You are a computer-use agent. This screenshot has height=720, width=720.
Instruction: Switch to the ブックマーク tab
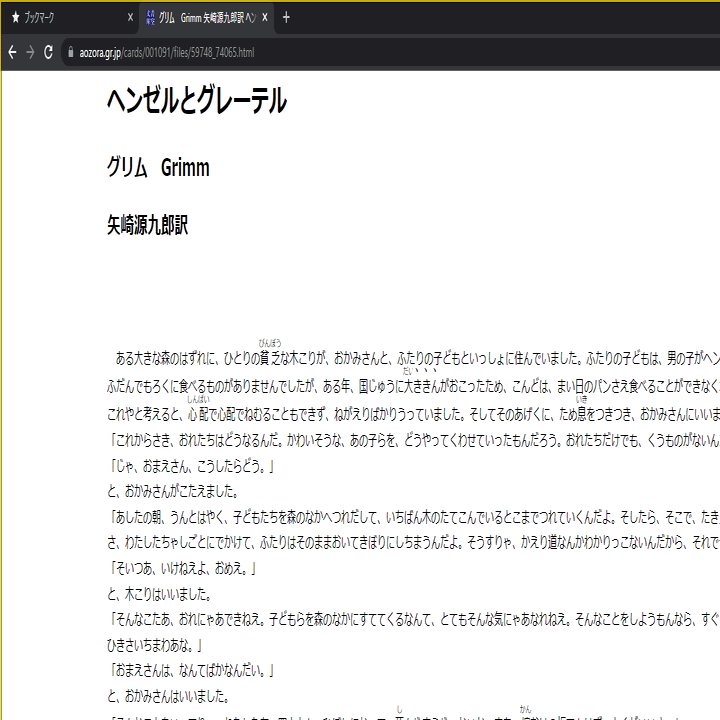click(70, 17)
